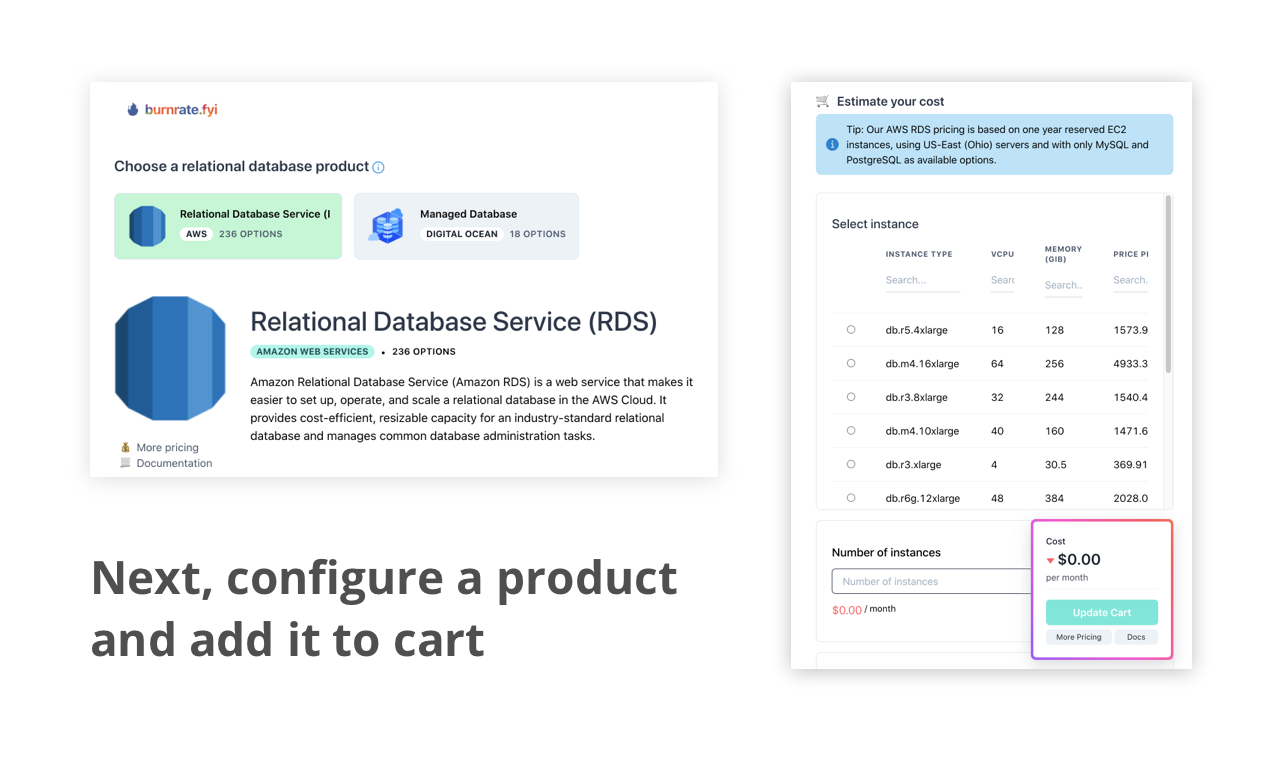
Task: Click the VCPU column header
Action: (1002, 254)
